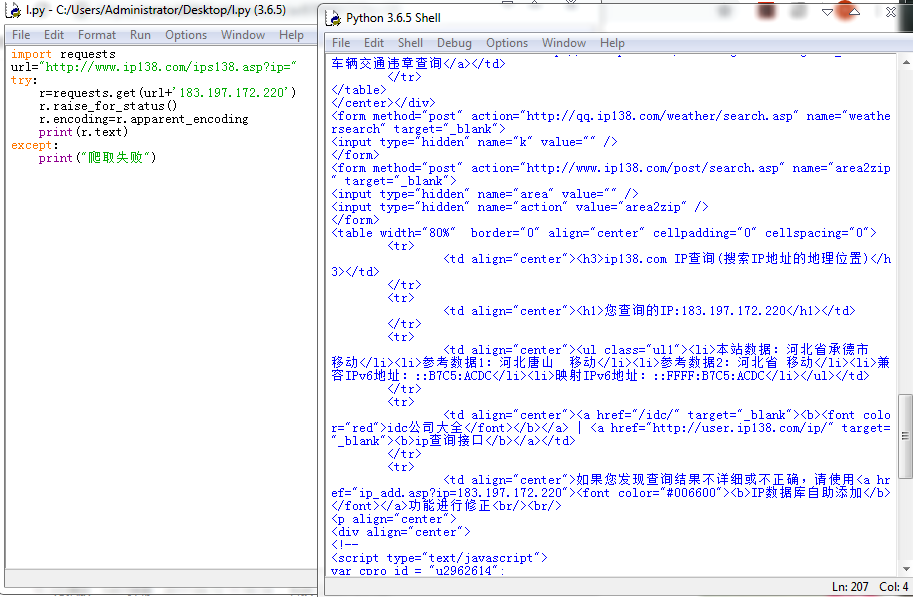Click the Shell scrollbar up arrow
The height and width of the screenshot is (597, 913).
[x=905, y=62]
